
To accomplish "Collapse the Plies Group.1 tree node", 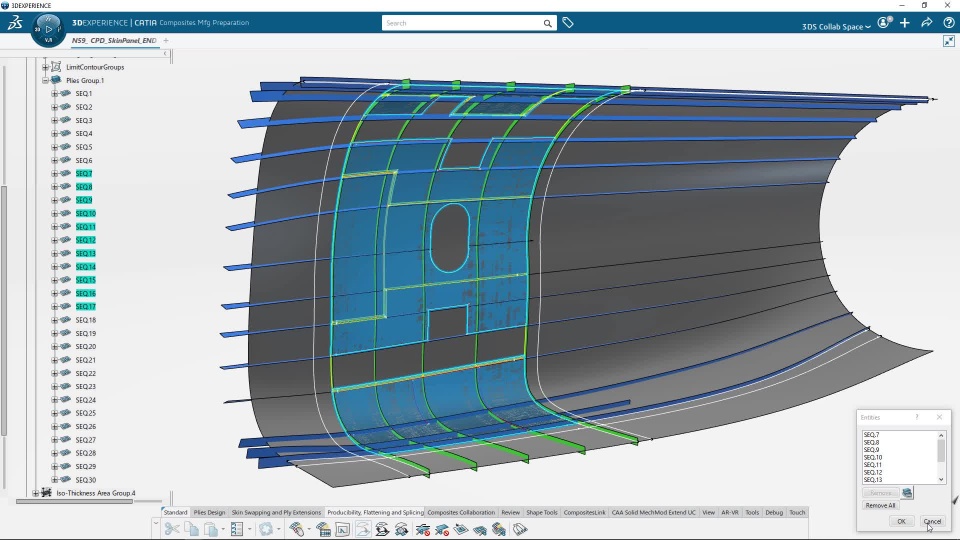I will point(45,80).
